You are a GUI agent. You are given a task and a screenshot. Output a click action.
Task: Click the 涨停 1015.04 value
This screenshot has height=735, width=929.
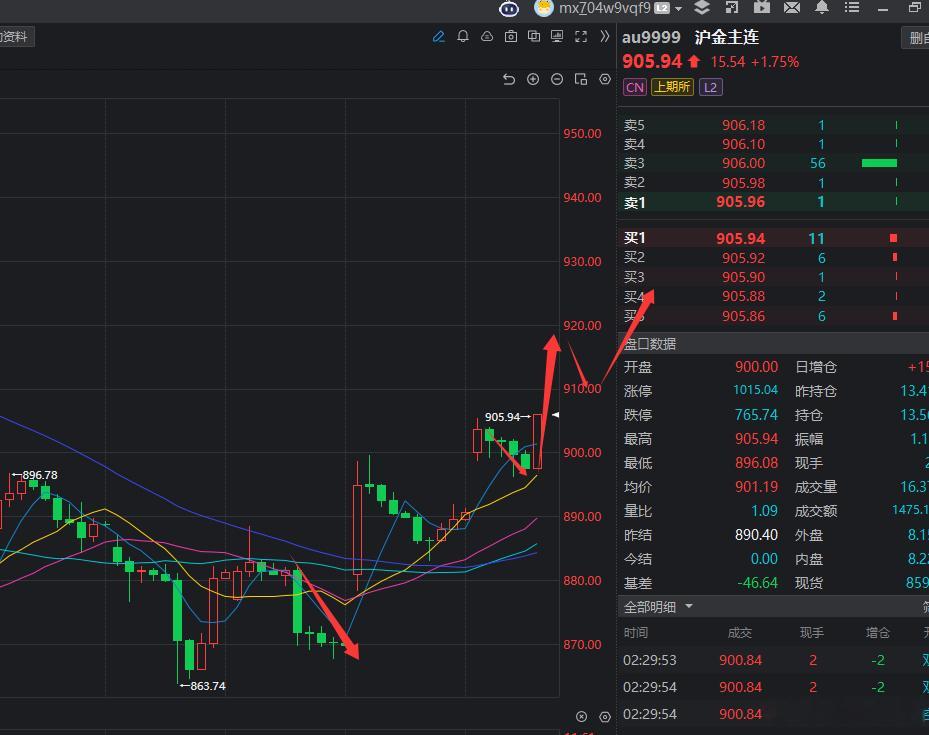click(755, 390)
